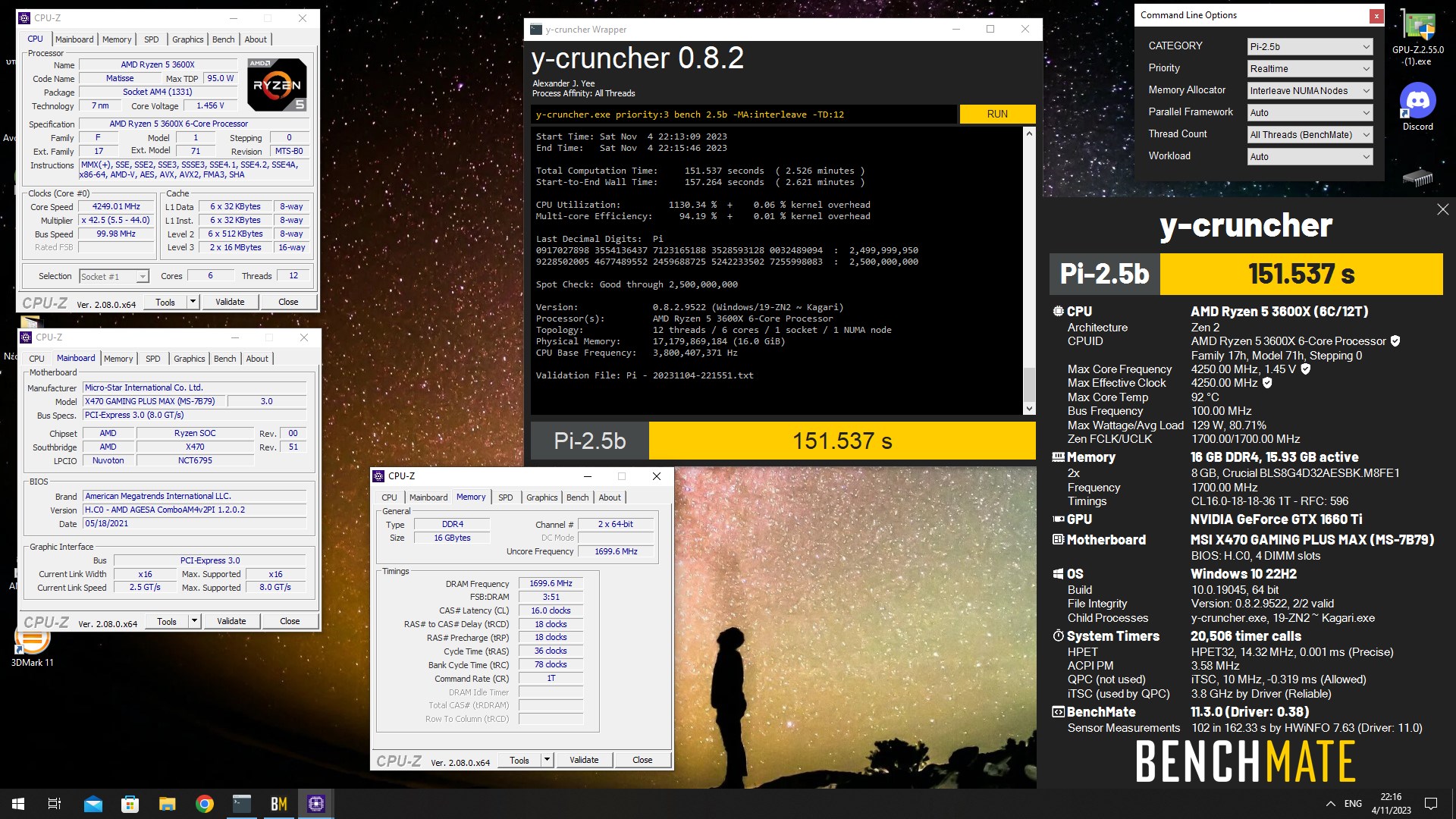Close the BenchMate result panel with X

tap(1442, 209)
